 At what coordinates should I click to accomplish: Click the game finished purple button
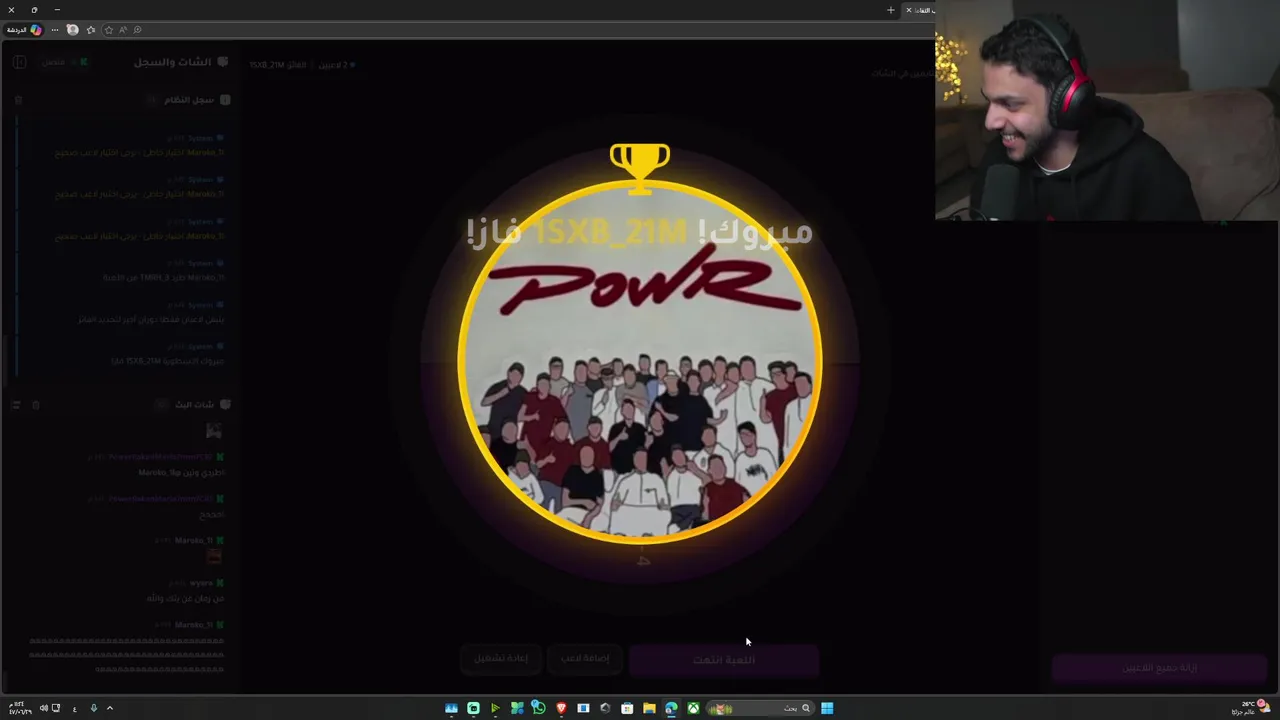[724, 660]
